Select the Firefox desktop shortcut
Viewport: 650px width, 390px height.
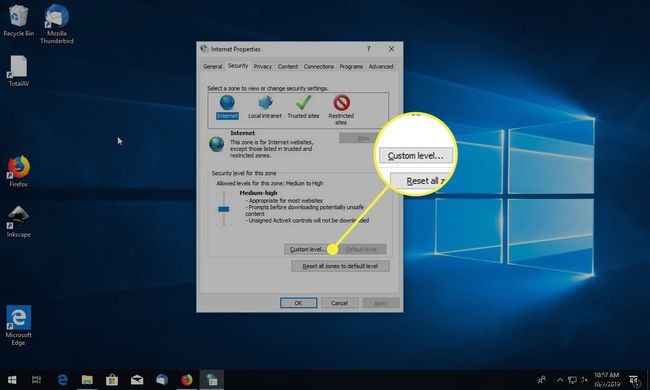18,171
